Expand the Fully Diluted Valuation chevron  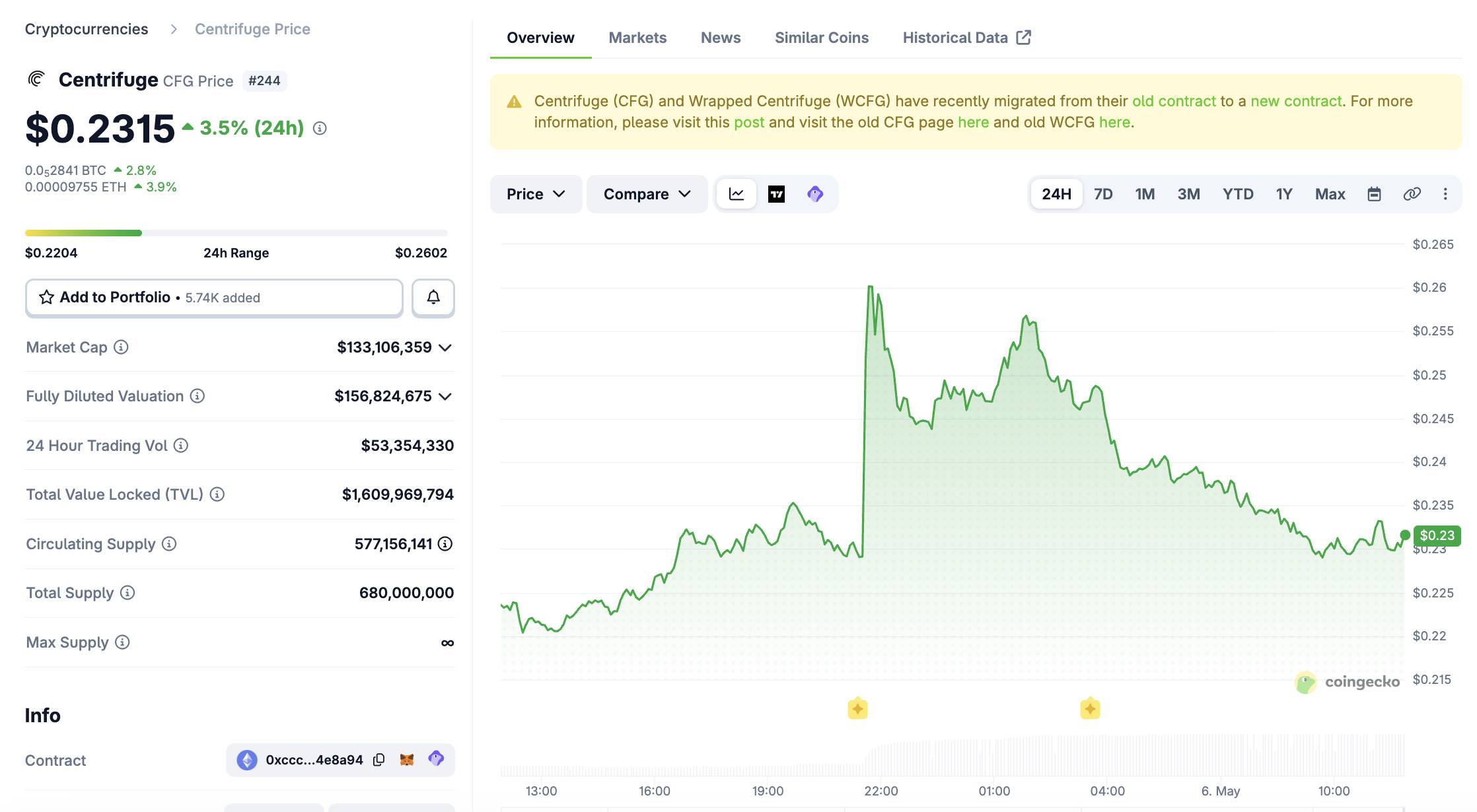[445, 397]
